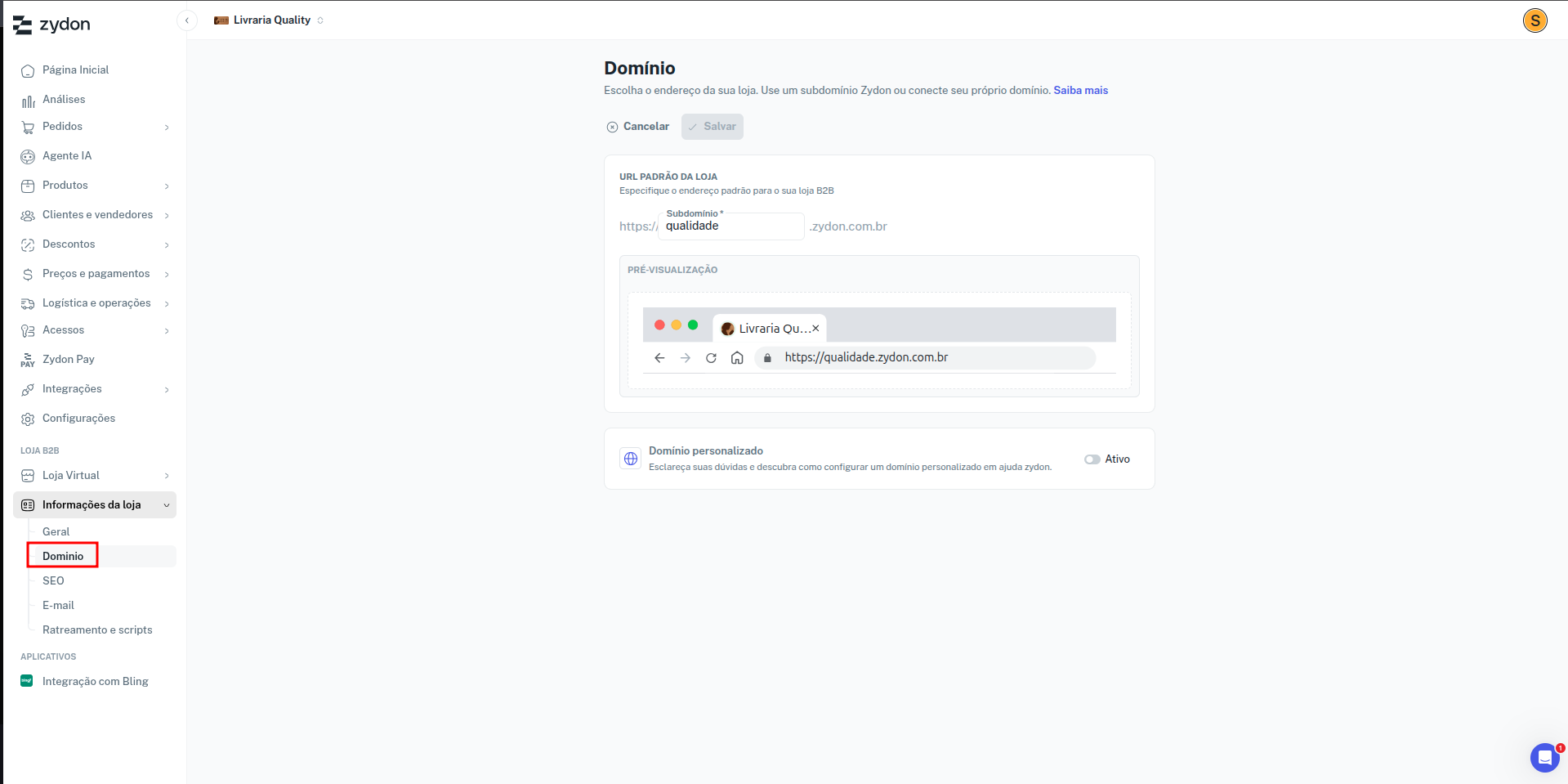This screenshot has height=784, width=1568.
Task: Click the Acessos icon
Action: [x=28, y=330]
